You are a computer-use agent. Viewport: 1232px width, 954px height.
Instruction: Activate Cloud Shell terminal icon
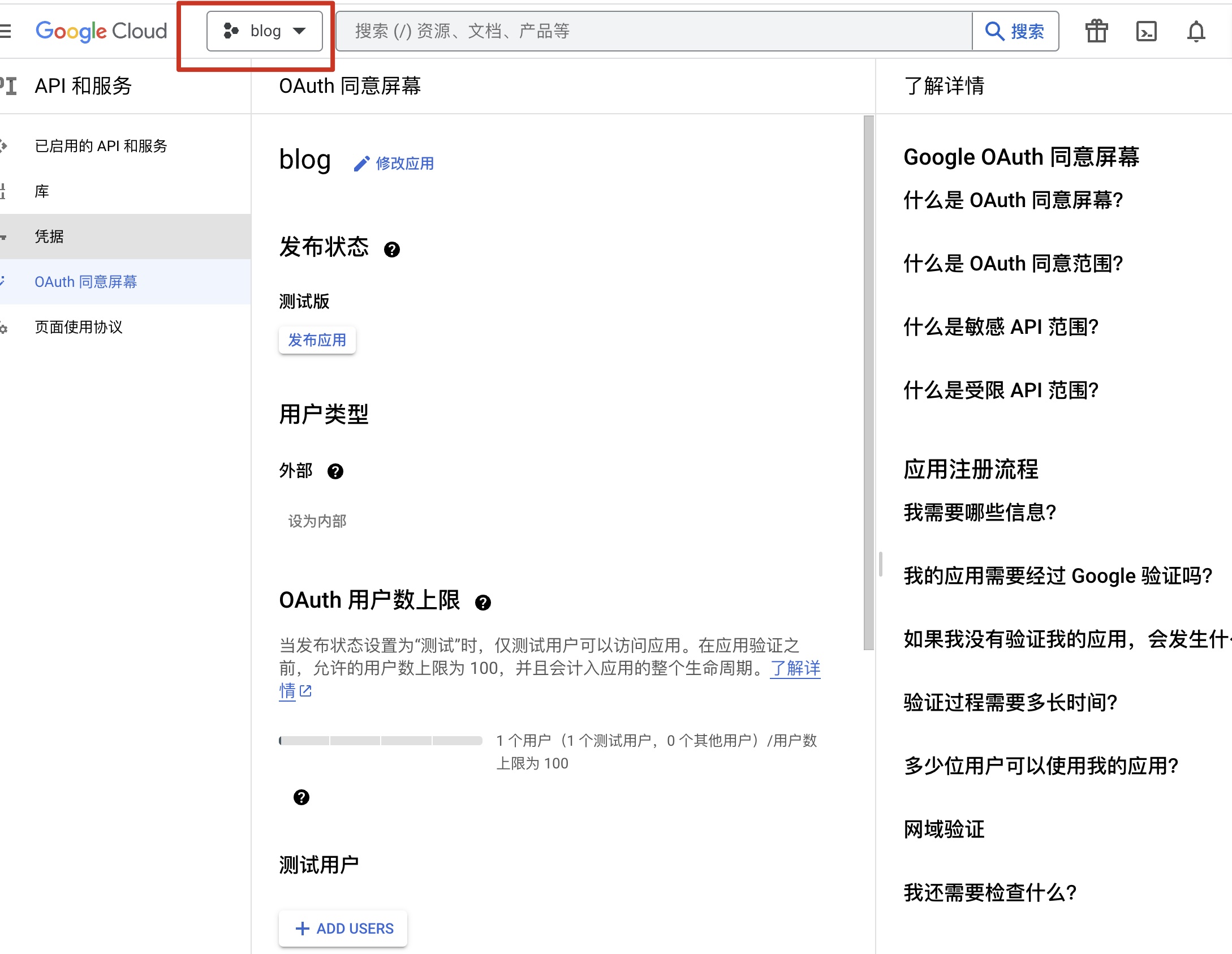pyautogui.click(x=1146, y=31)
